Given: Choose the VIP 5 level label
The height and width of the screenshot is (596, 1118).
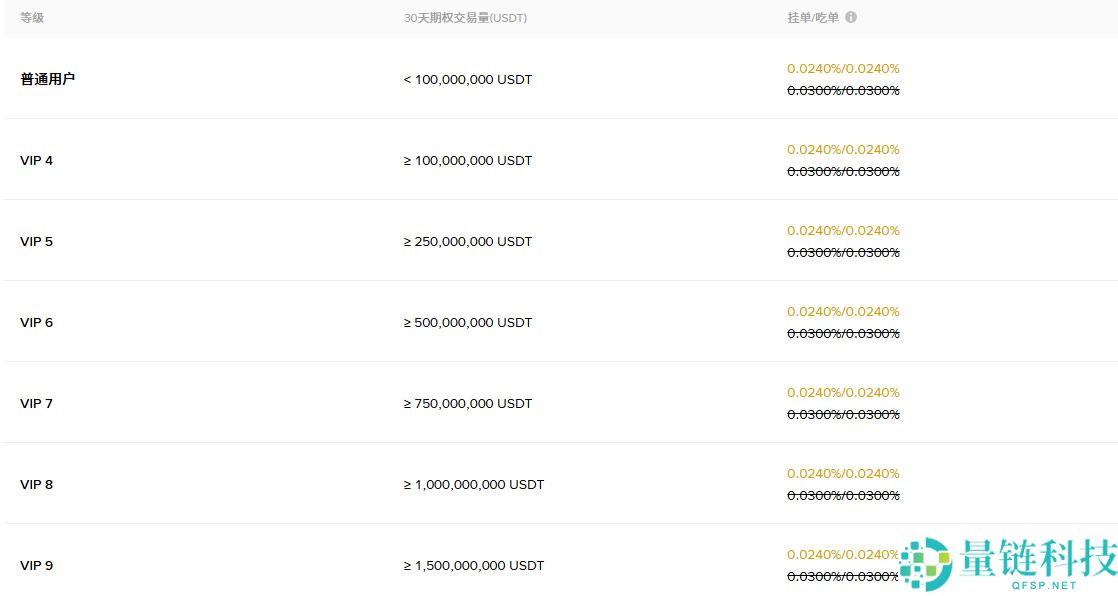Looking at the screenshot, I should tap(36, 241).
